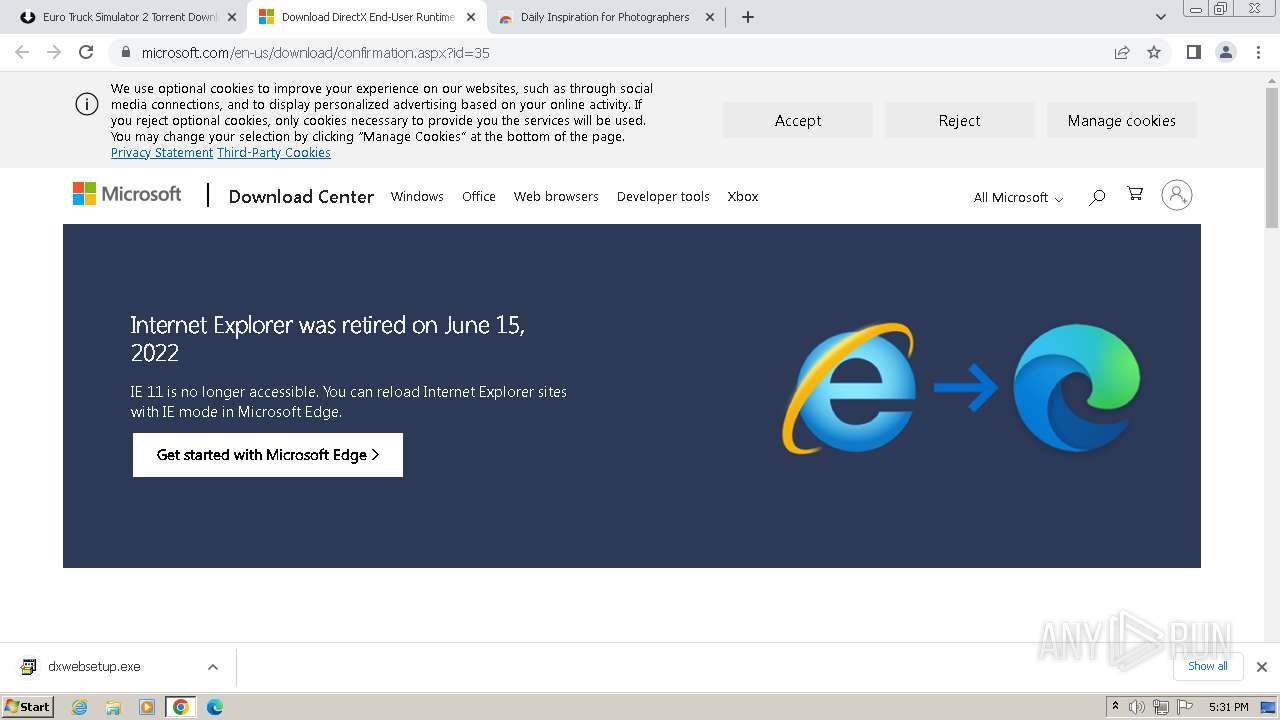Open a new tab with the plus icon
This screenshot has height=720, width=1280.
pyautogui.click(x=748, y=17)
